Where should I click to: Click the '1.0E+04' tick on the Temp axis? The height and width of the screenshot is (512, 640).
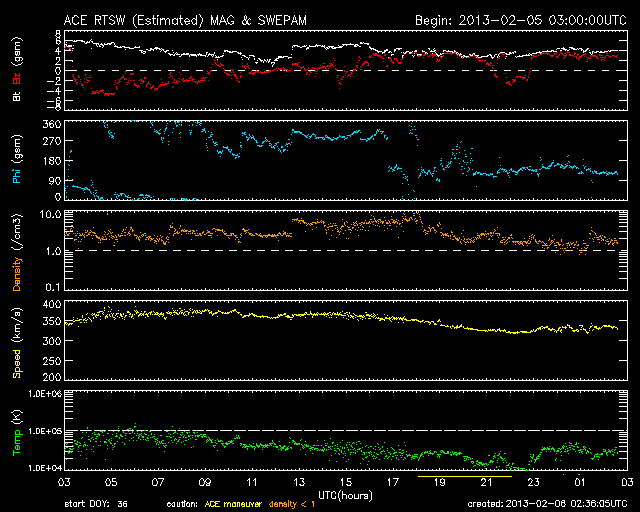(x=45, y=468)
